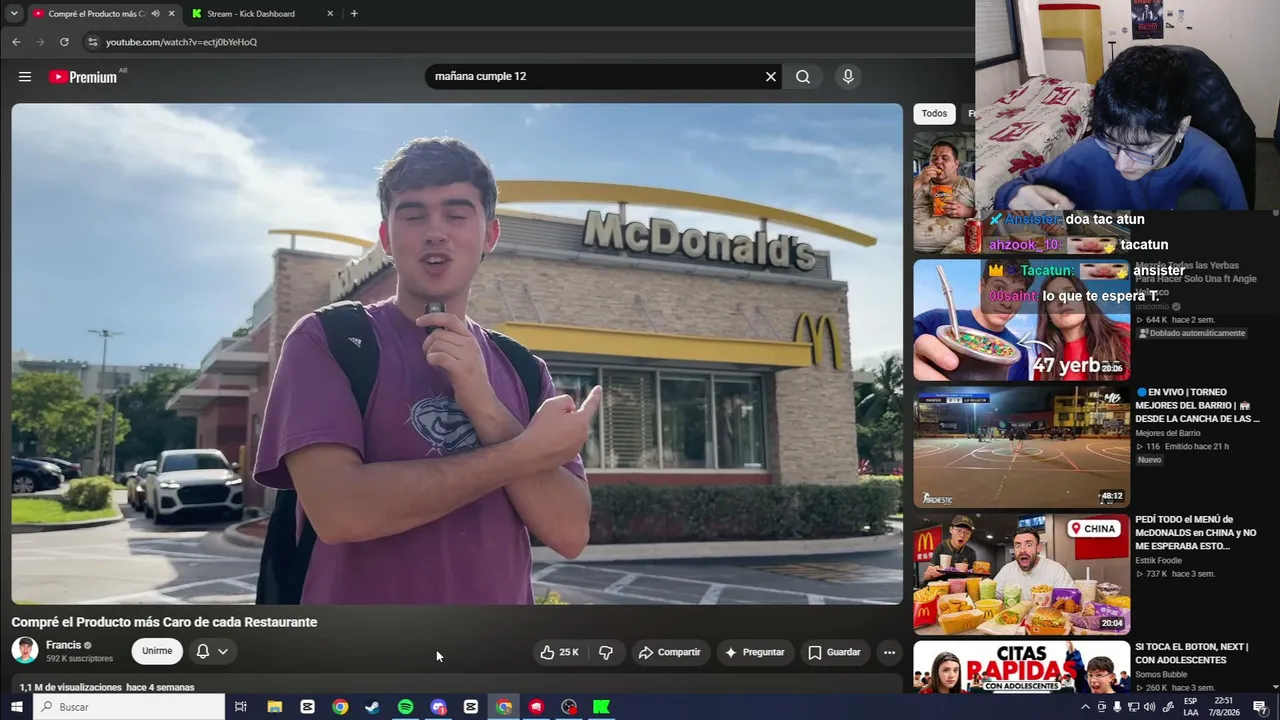
Task: Open the clock and calendar flyout
Action: tap(1224, 707)
